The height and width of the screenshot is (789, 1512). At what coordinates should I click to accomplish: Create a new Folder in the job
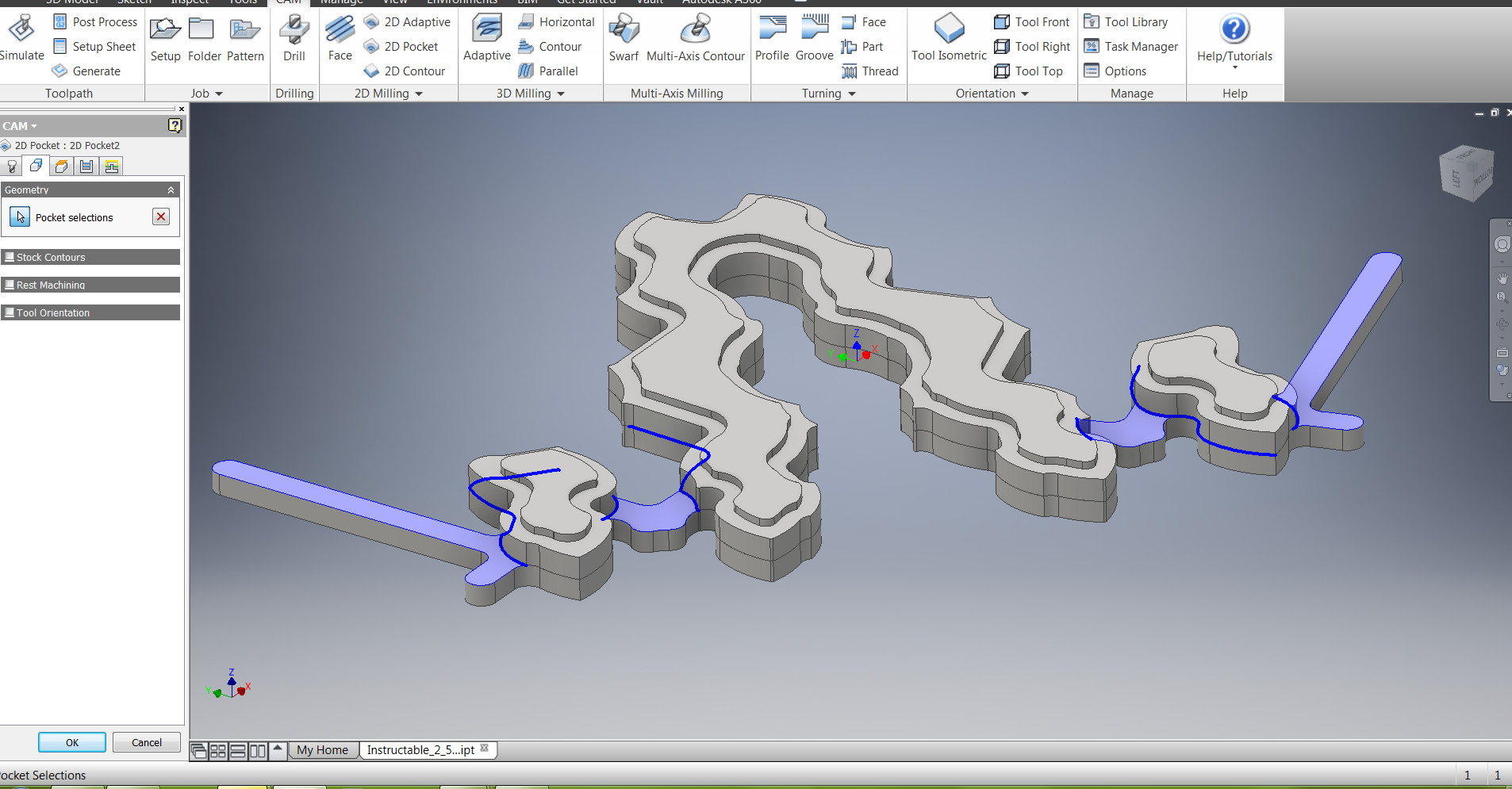204,39
